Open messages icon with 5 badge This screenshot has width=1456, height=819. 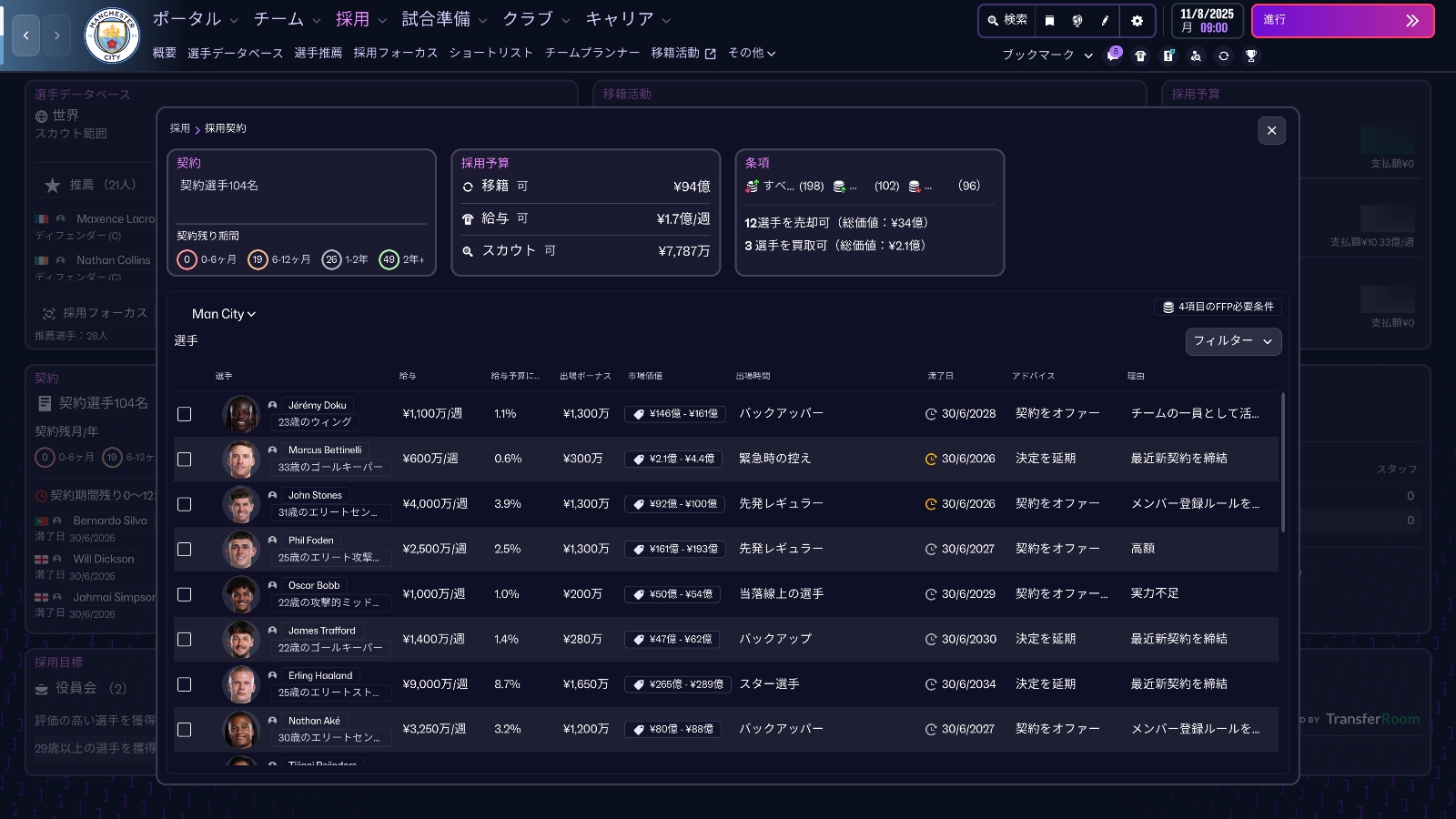pyautogui.click(x=1113, y=56)
